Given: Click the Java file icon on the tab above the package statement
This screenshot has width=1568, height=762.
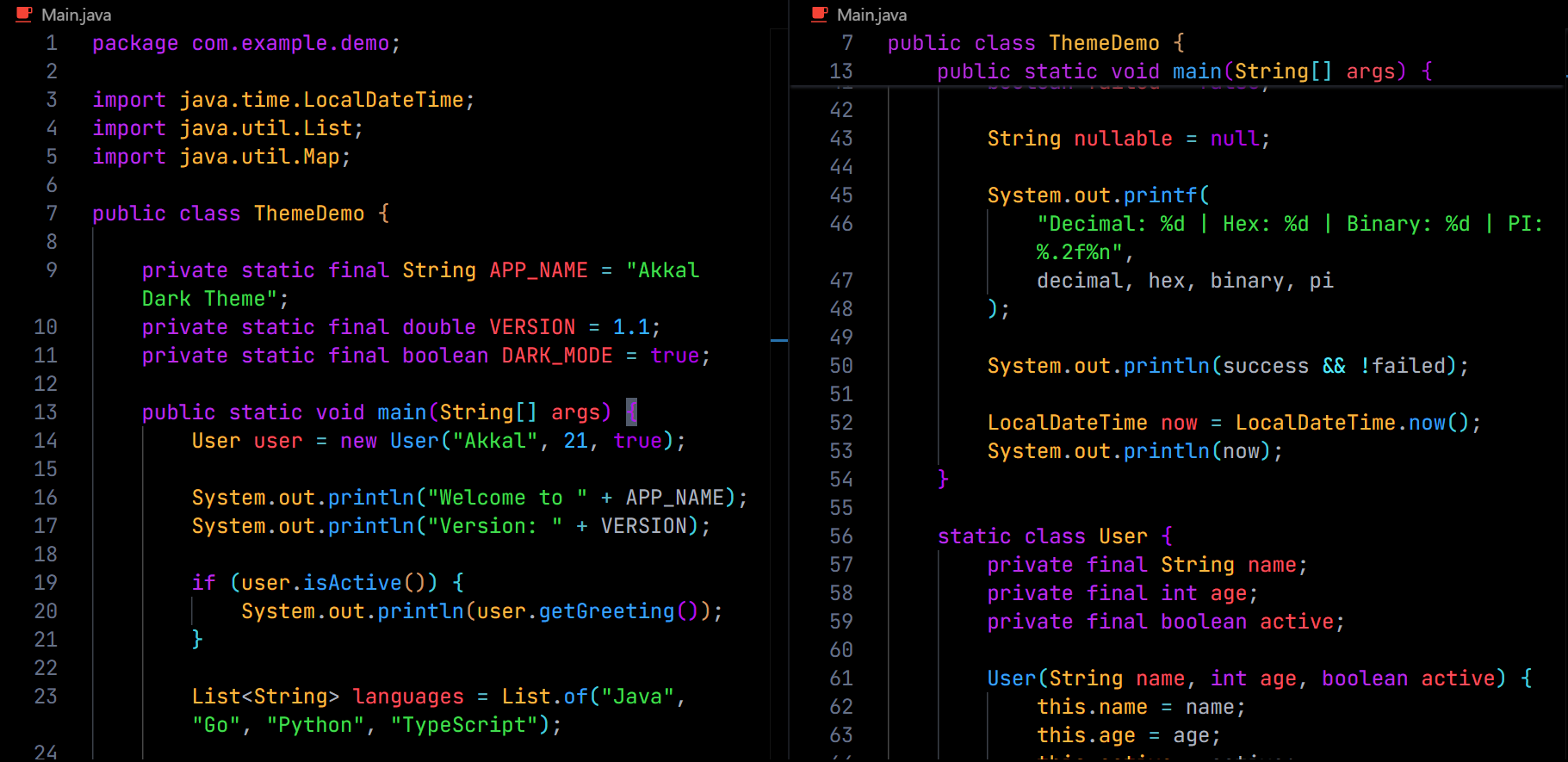Looking at the screenshot, I should pyautogui.click(x=24, y=14).
